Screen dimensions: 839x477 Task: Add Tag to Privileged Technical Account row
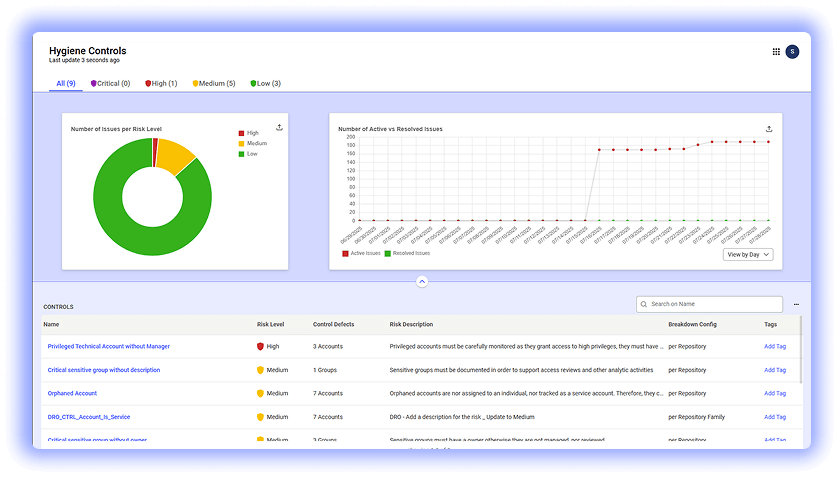coord(775,346)
